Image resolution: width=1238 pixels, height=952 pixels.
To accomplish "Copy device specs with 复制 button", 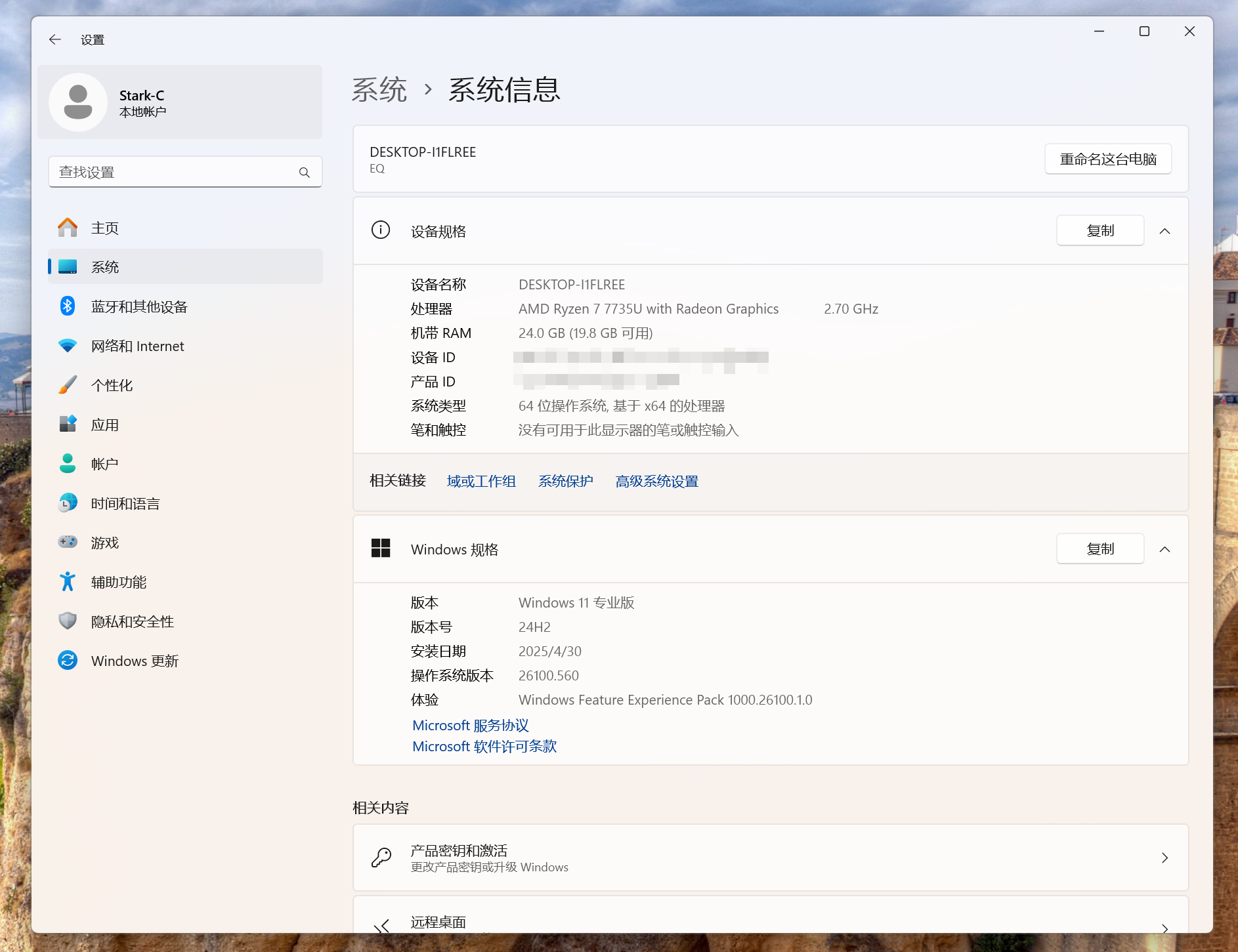I will click(1100, 231).
